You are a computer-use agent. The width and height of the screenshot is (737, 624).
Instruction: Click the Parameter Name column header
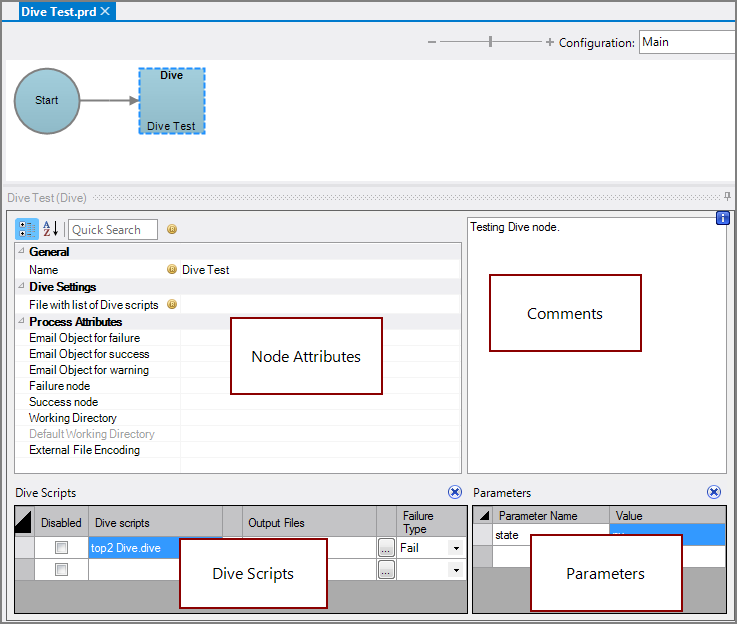pos(551,515)
